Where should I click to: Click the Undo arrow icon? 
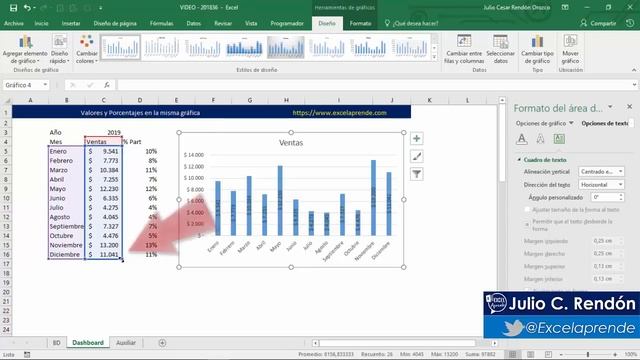tap(27, 8)
